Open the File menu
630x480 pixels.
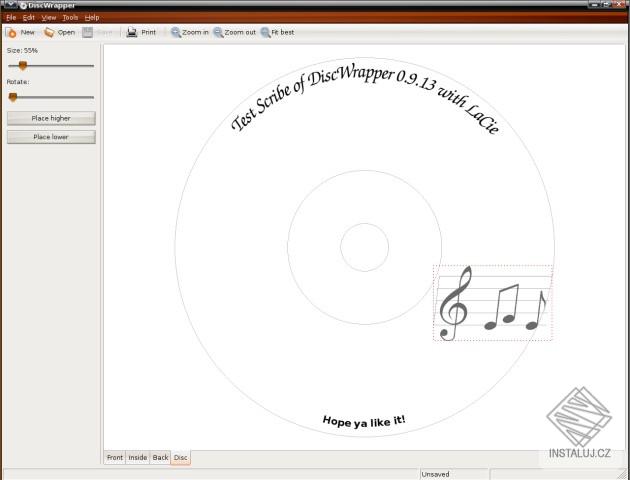tap(11, 18)
